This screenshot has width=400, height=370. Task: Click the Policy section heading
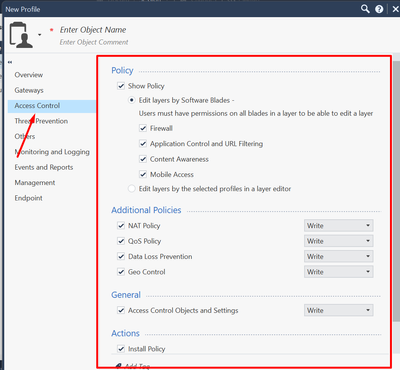coord(122,70)
